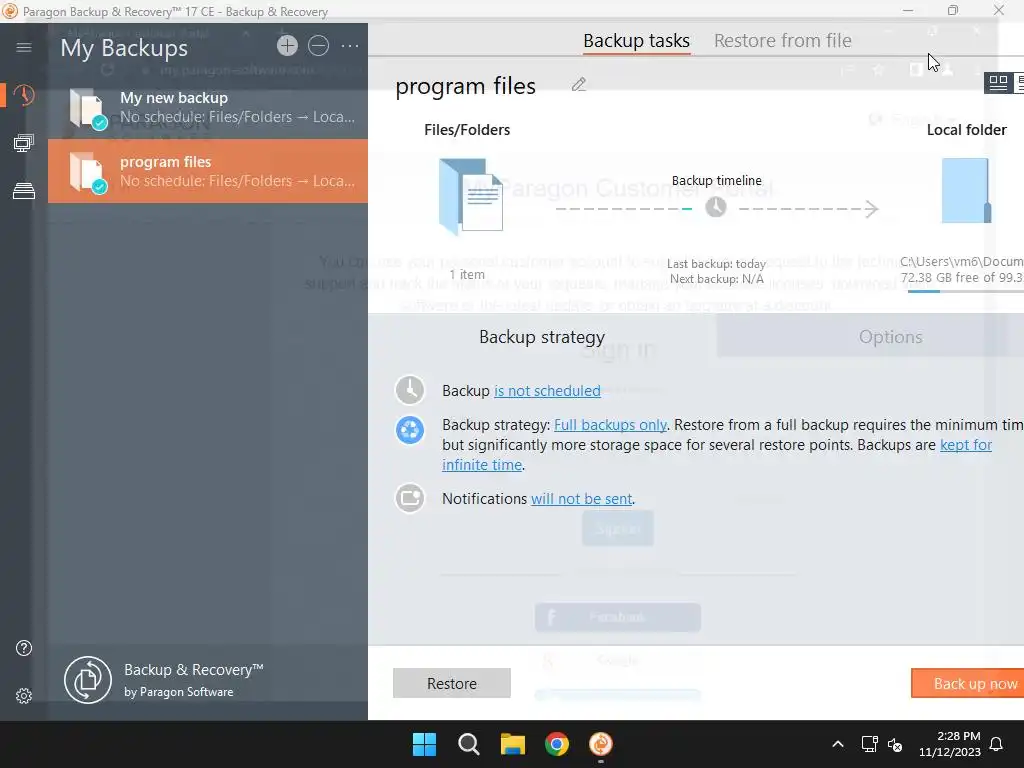Open Windows taskbar Search
1024x768 pixels.
tap(468, 744)
